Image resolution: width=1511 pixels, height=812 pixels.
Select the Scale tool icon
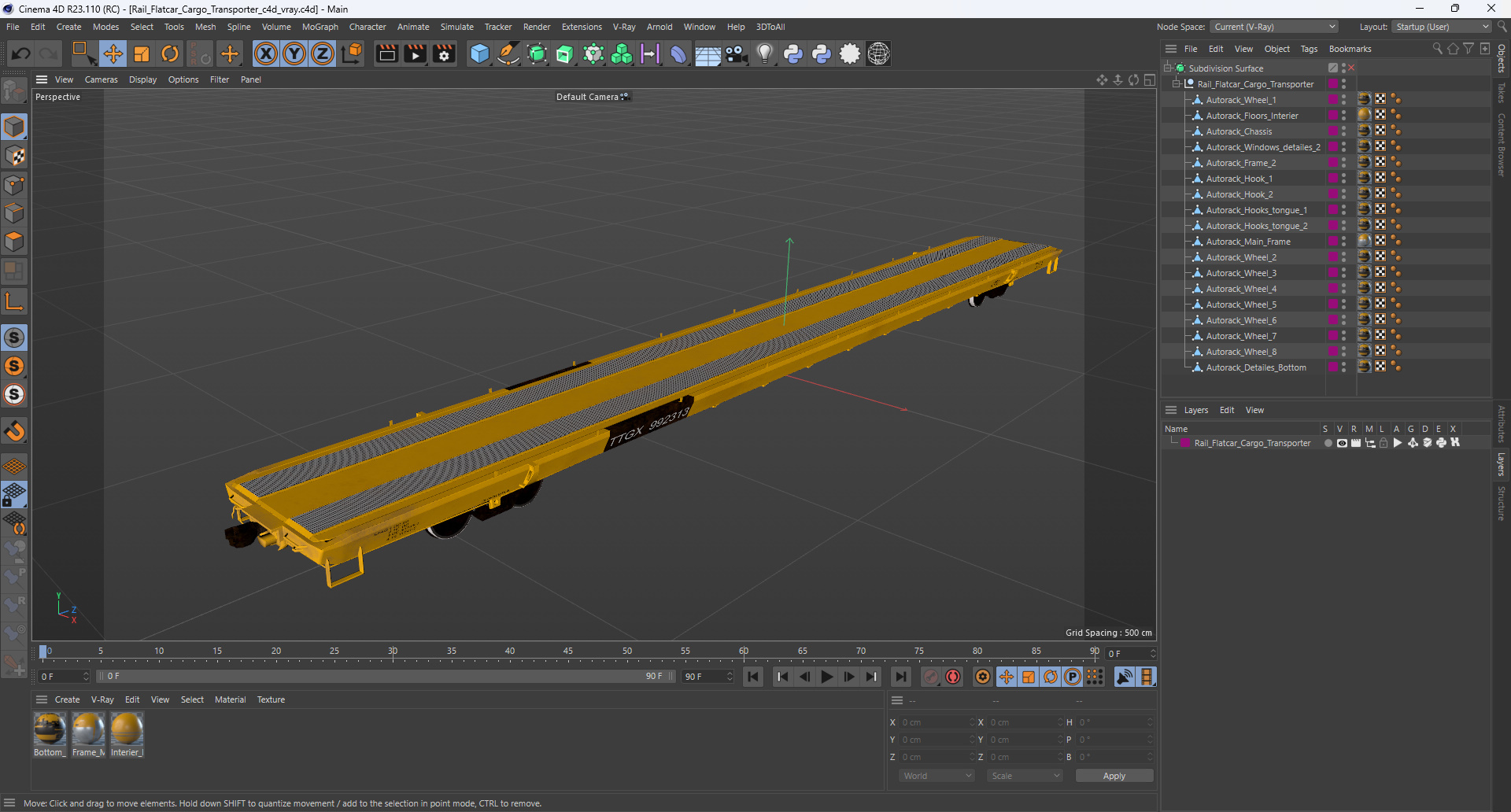(142, 54)
